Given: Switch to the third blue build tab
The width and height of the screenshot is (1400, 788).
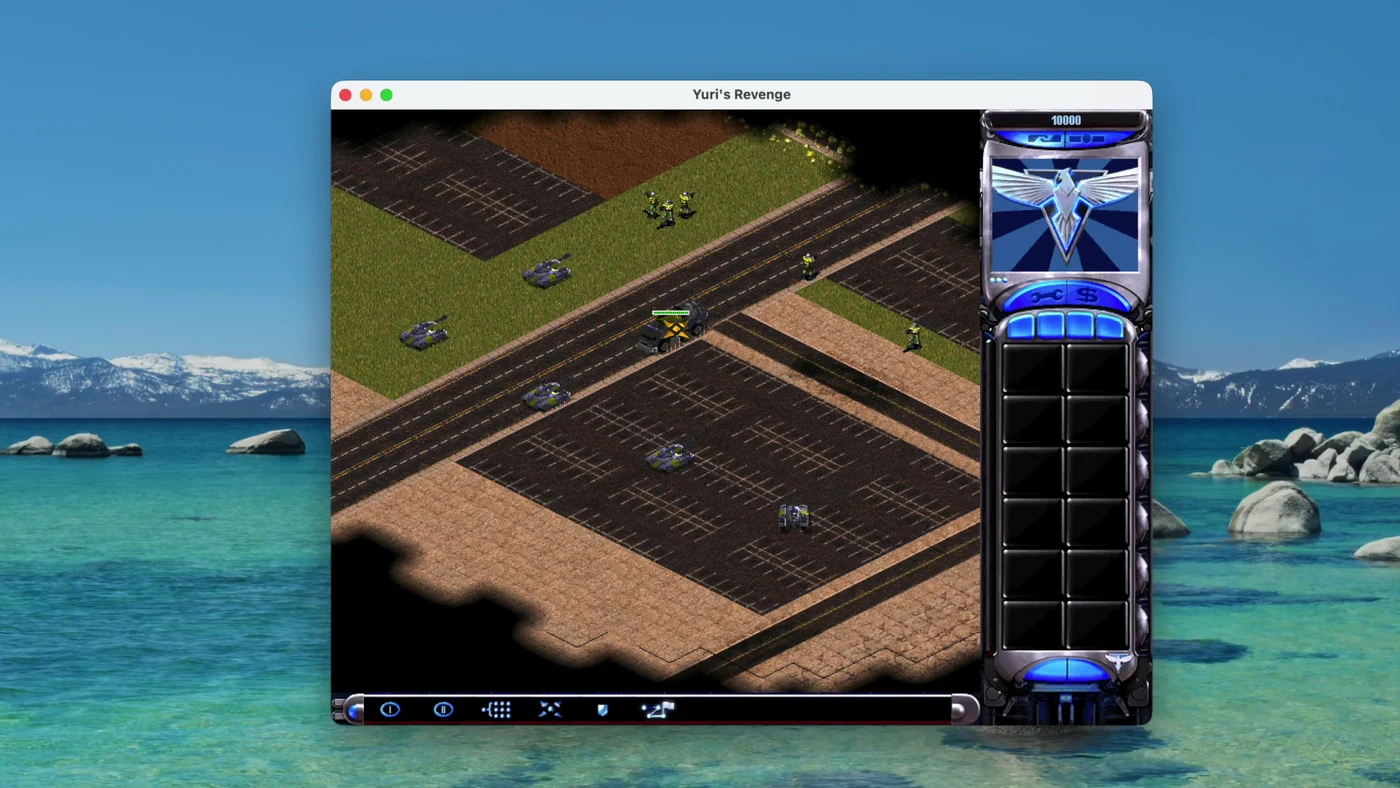Looking at the screenshot, I should pos(1080,326).
